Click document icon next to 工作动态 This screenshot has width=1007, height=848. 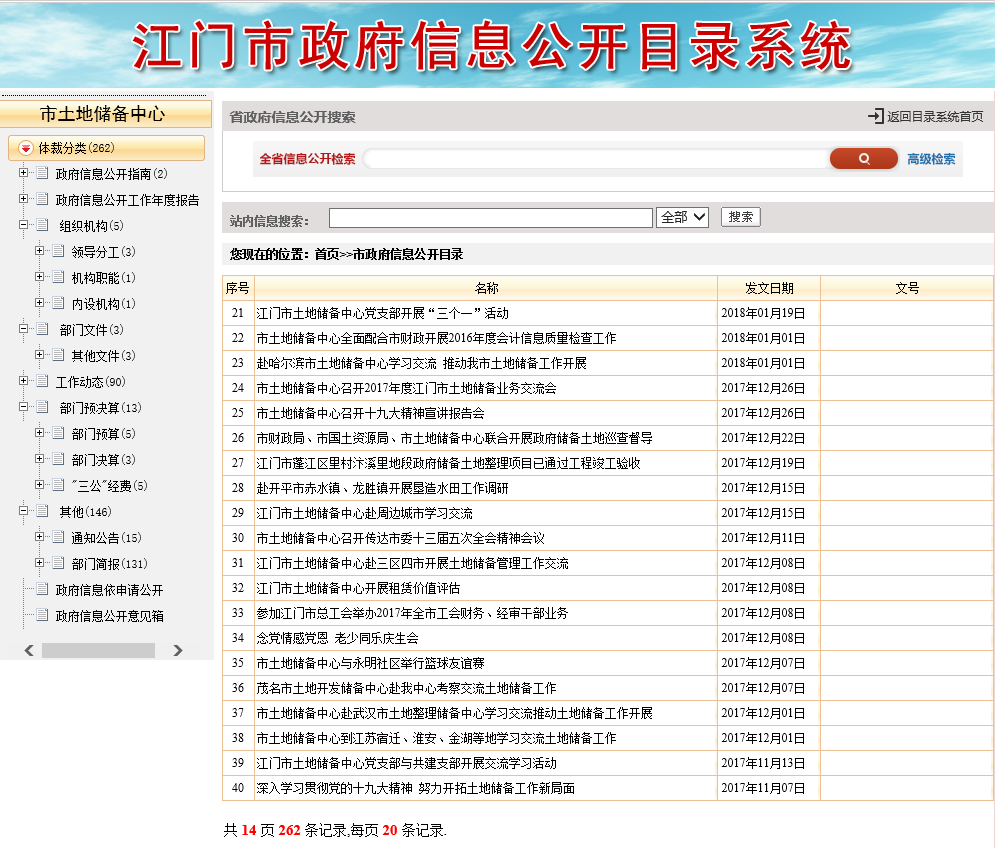(42, 381)
